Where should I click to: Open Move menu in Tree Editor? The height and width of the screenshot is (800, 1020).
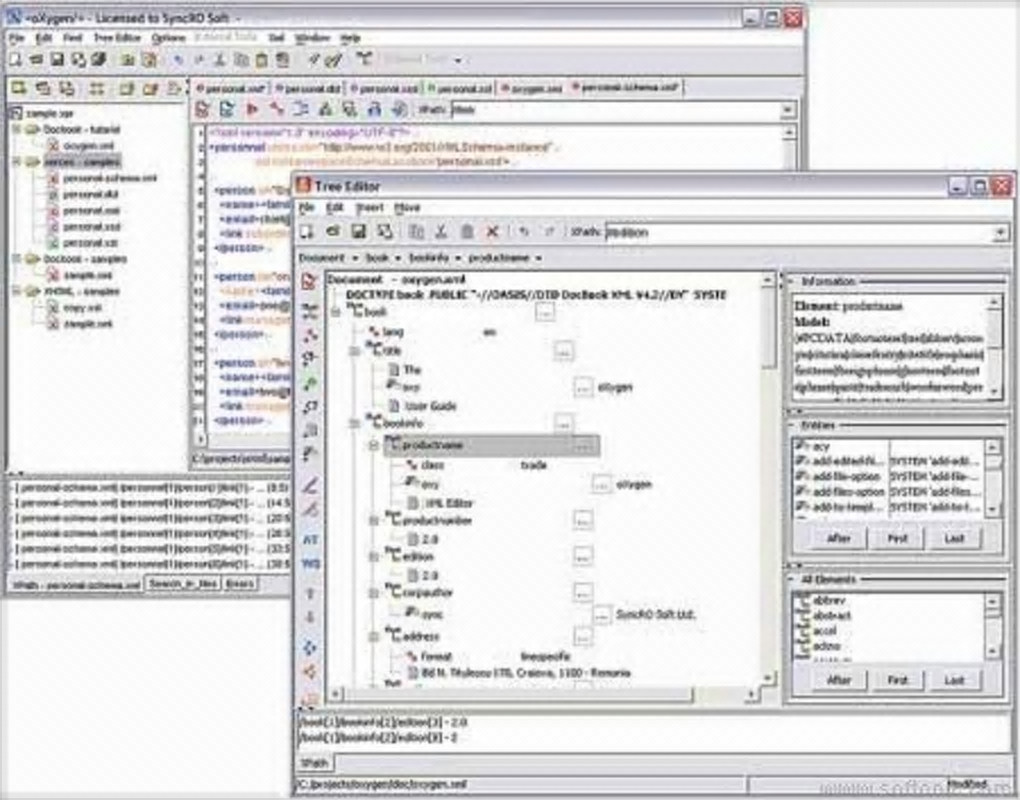click(407, 208)
